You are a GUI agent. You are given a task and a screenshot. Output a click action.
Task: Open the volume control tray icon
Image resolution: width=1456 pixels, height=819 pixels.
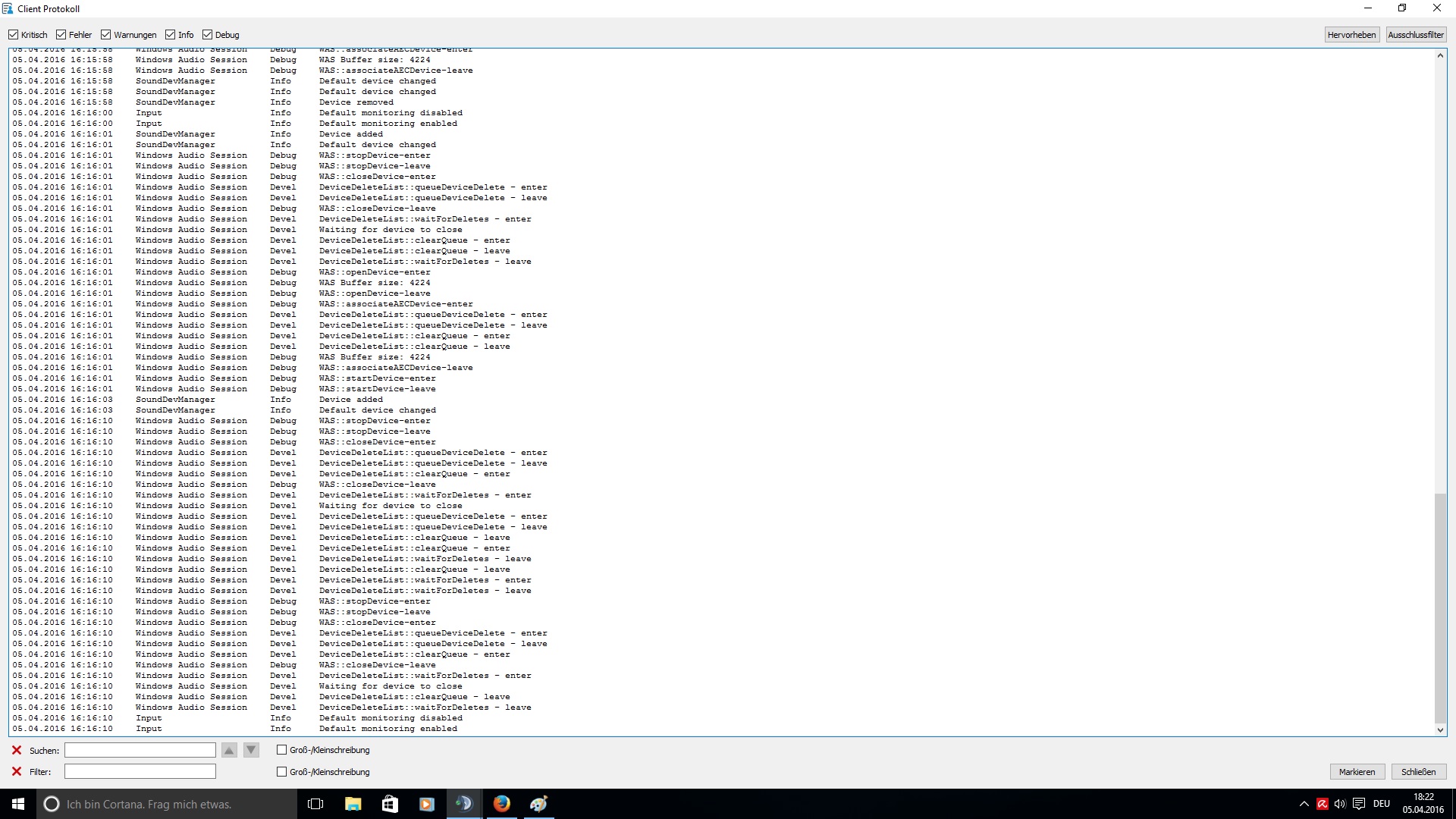point(1340,804)
